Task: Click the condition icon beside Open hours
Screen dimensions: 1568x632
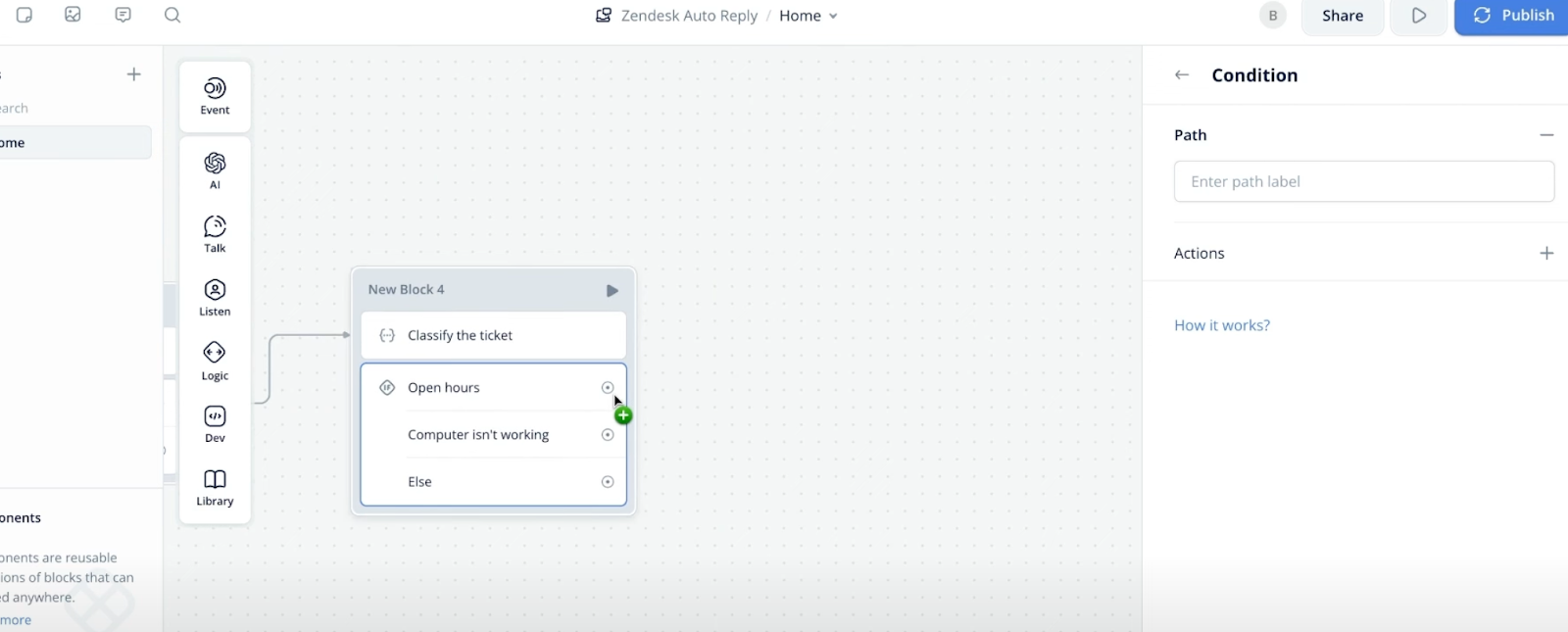Action: click(x=387, y=388)
